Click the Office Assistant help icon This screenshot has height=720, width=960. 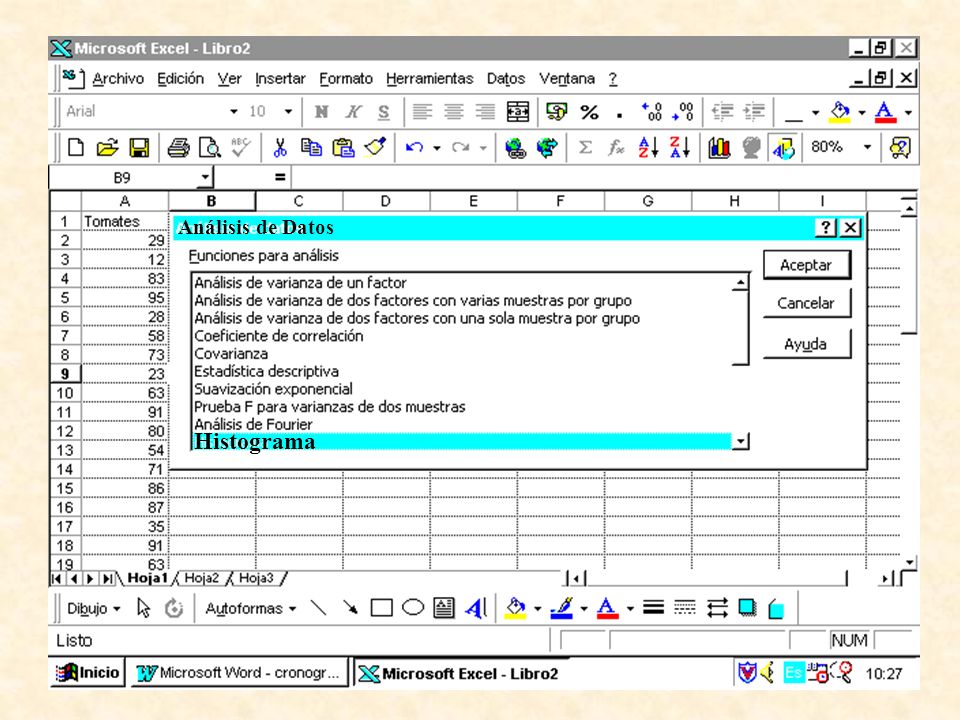click(900, 148)
